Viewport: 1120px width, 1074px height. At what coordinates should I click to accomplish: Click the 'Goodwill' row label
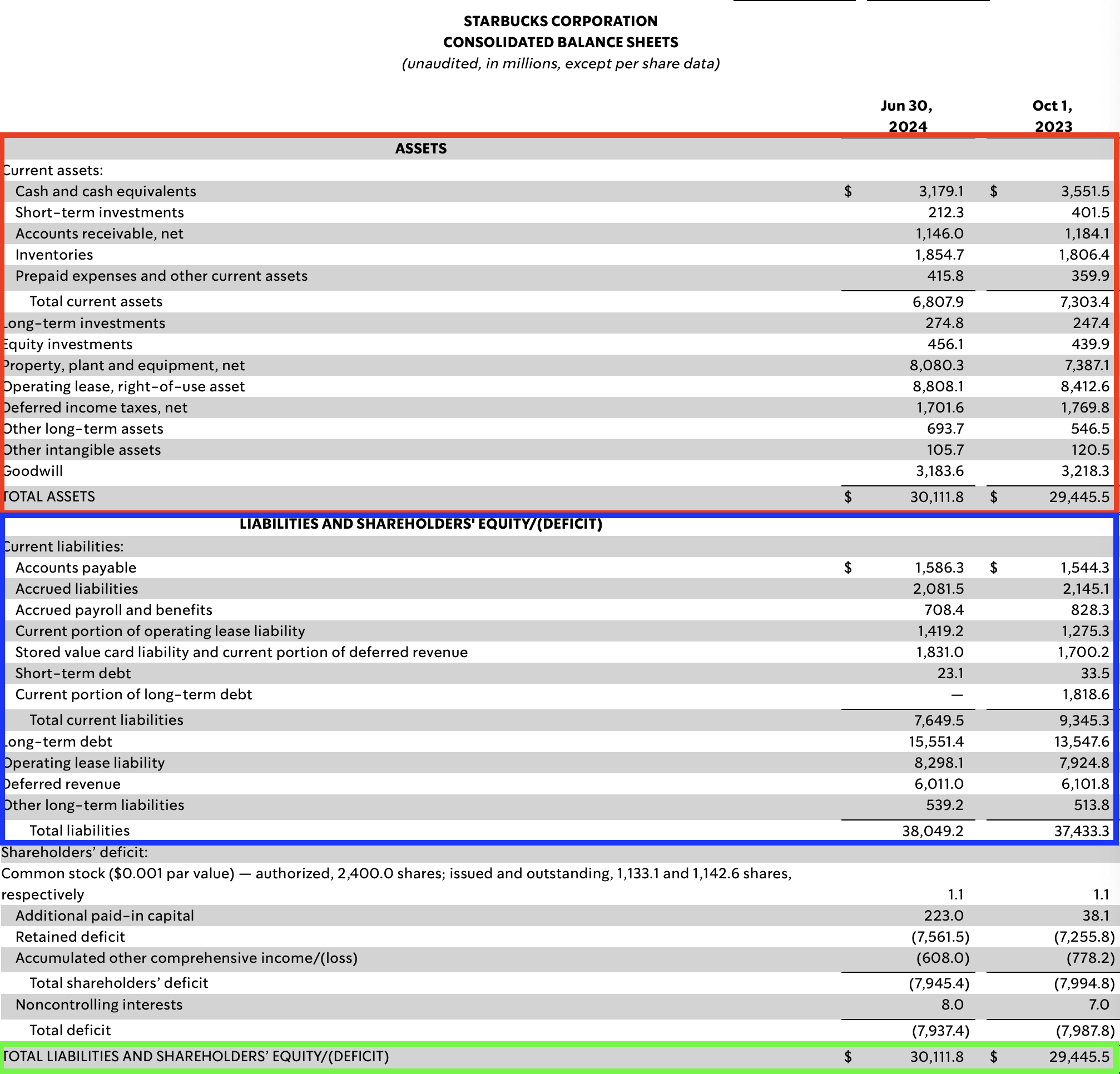33,471
